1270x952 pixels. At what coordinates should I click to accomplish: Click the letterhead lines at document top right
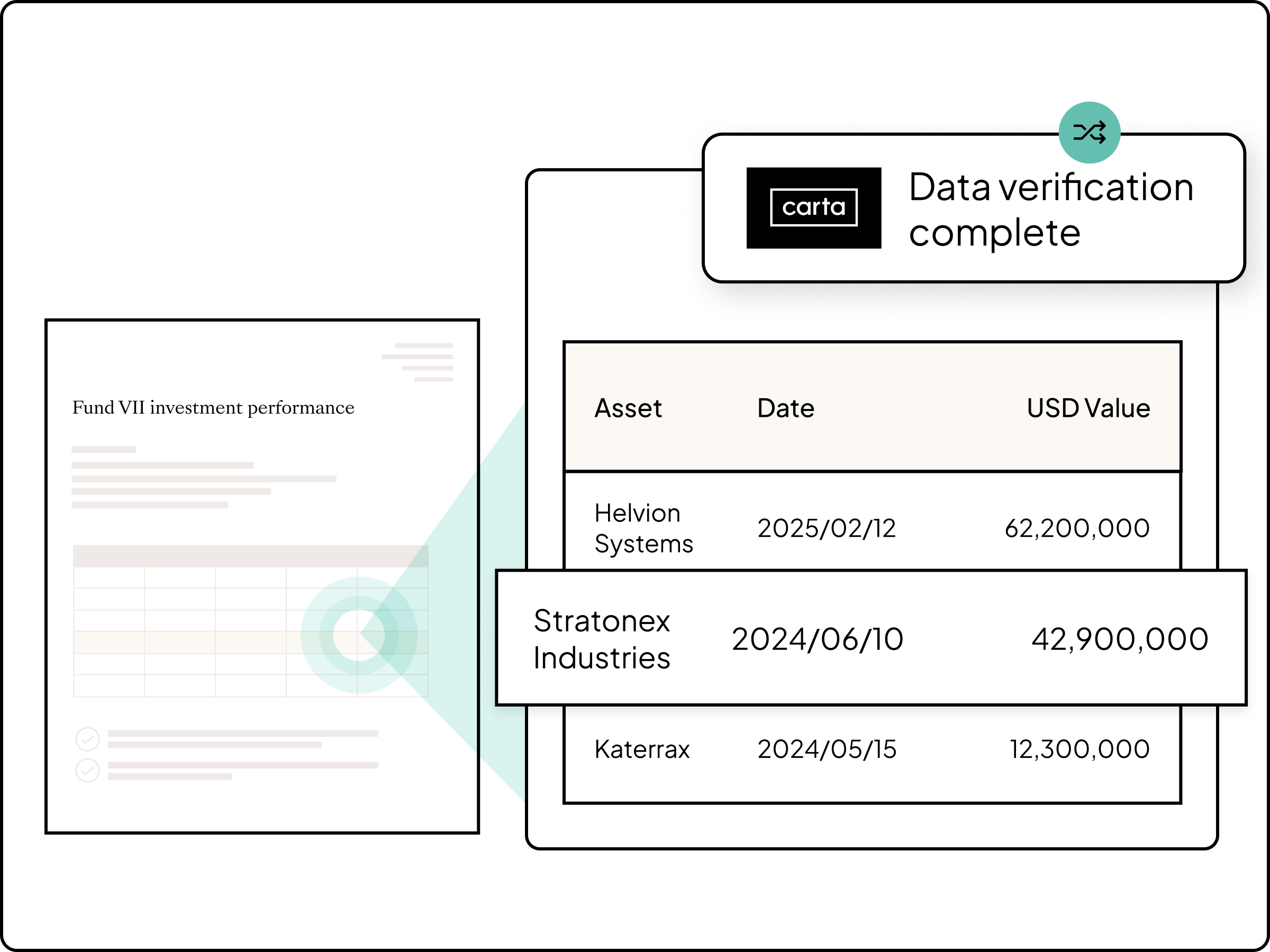point(423,362)
